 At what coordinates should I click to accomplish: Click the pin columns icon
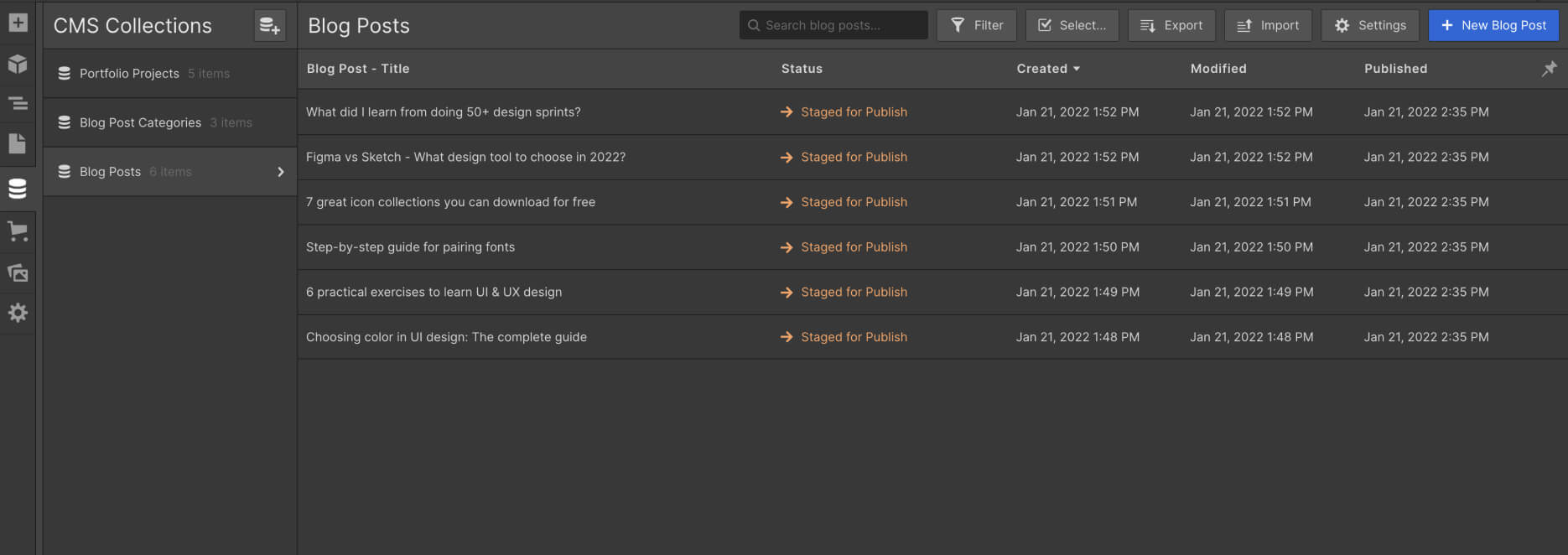coord(1549,69)
